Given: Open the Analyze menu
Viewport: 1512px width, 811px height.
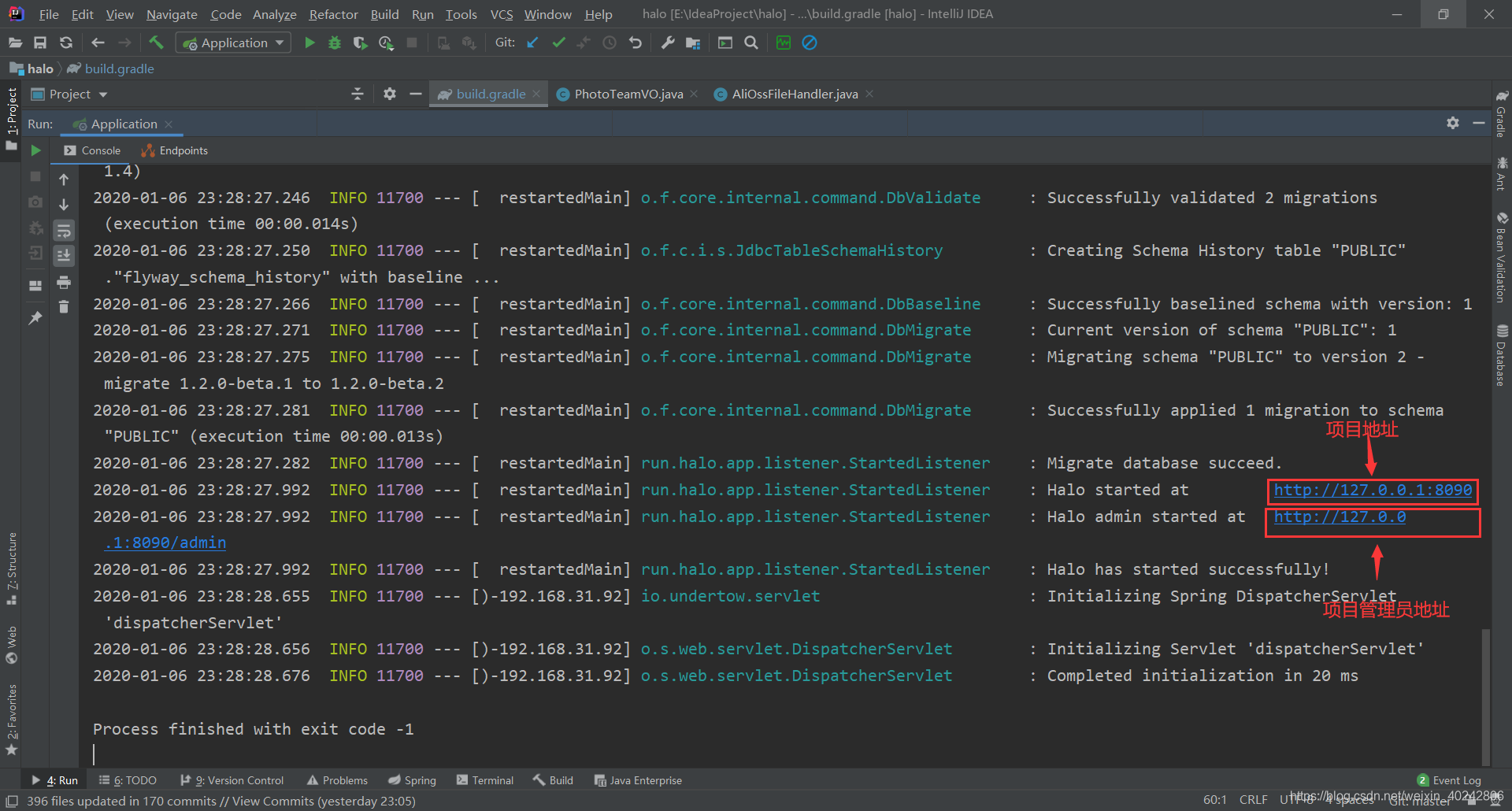Looking at the screenshot, I should (274, 14).
